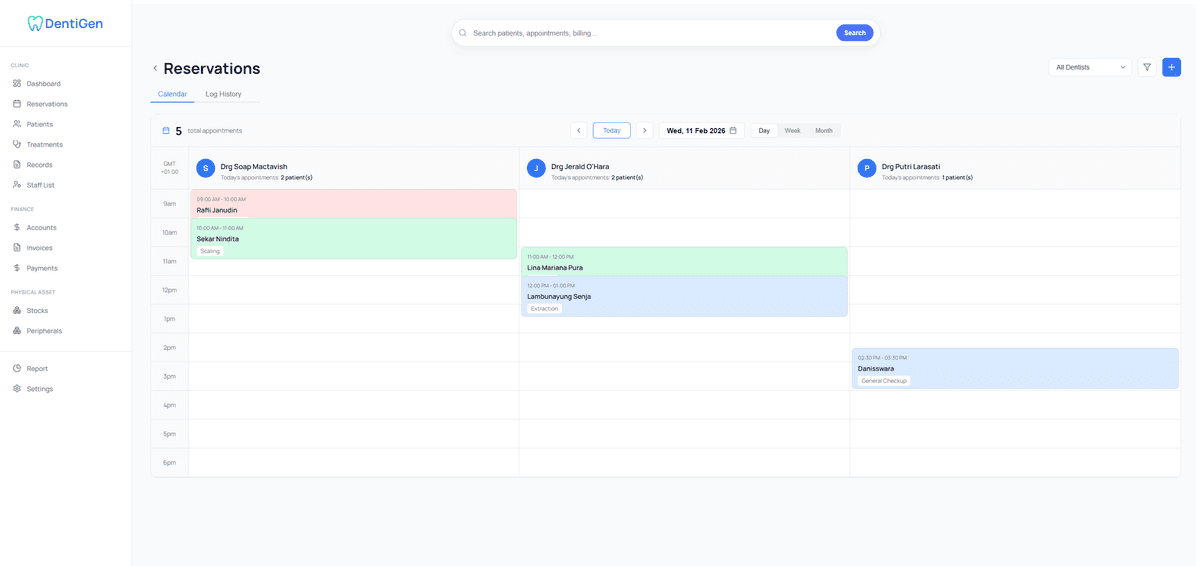
Task: Click the Staff List icon
Action: (17, 185)
